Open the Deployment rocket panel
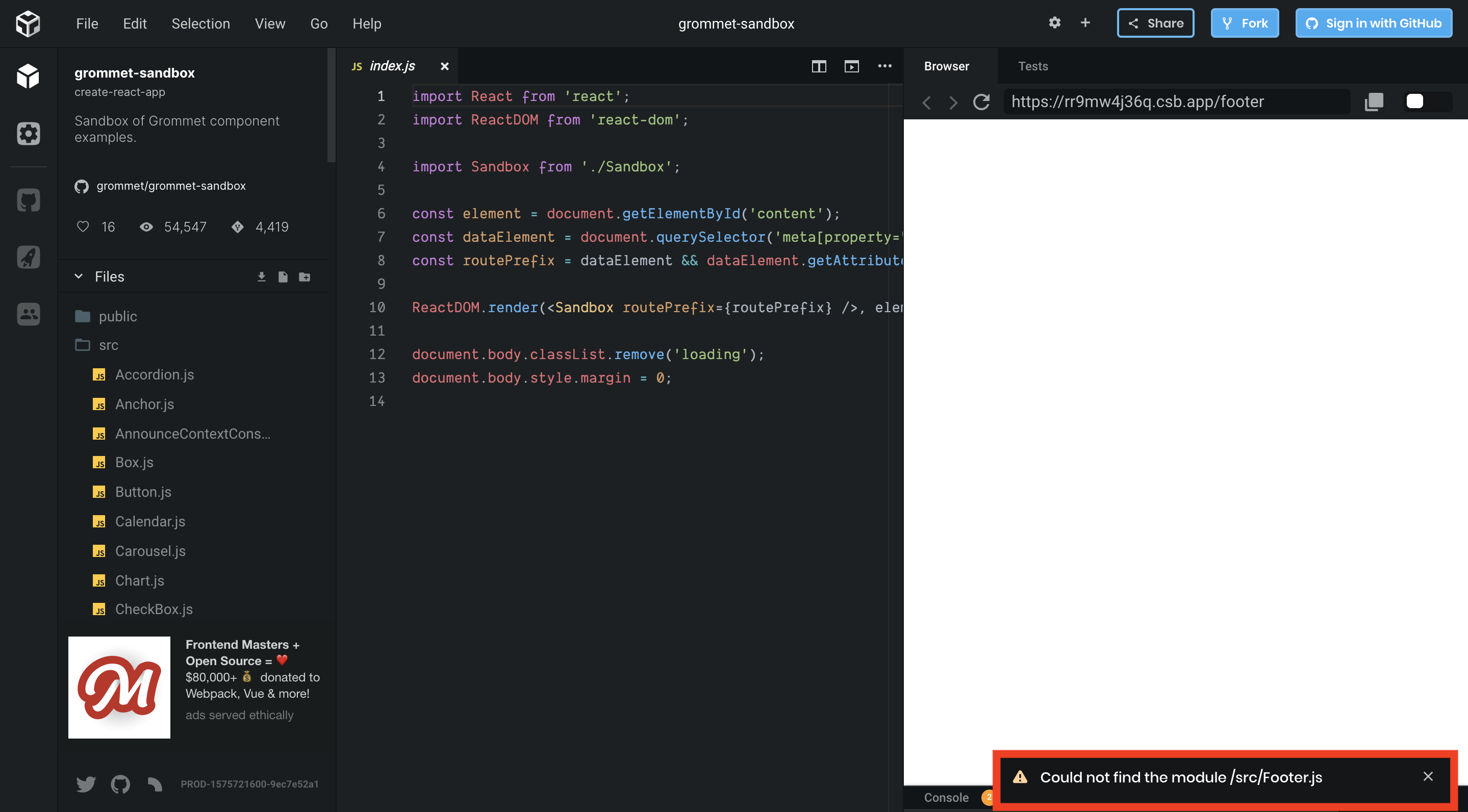This screenshot has height=812, width=1468. pyautogui.click(x=28, y=257)
